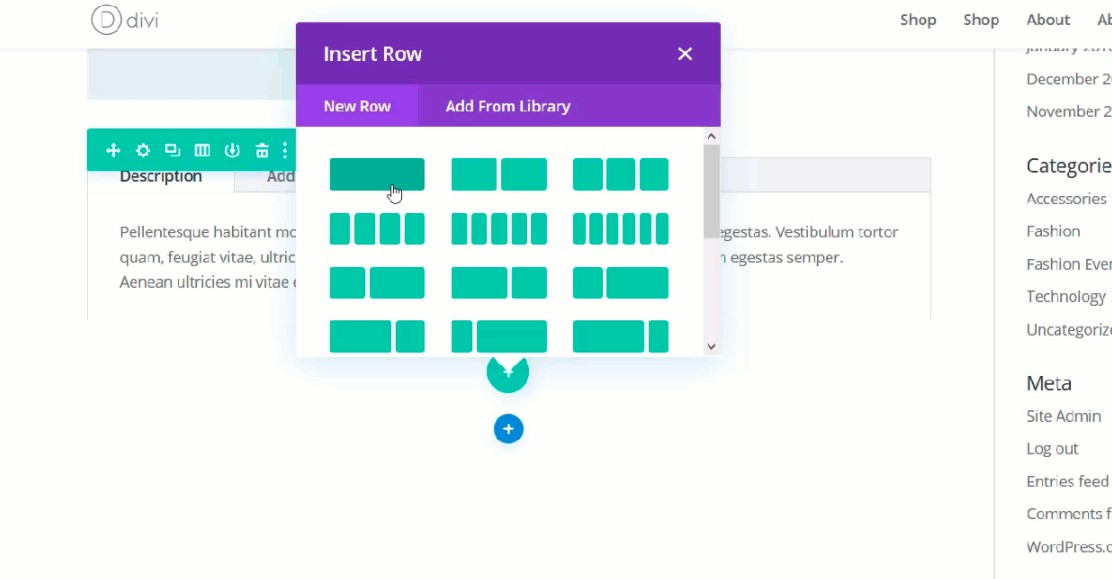Switch to Add From Library tab
Viewport: 1112px width, 579px height.
tap(508, 106)
